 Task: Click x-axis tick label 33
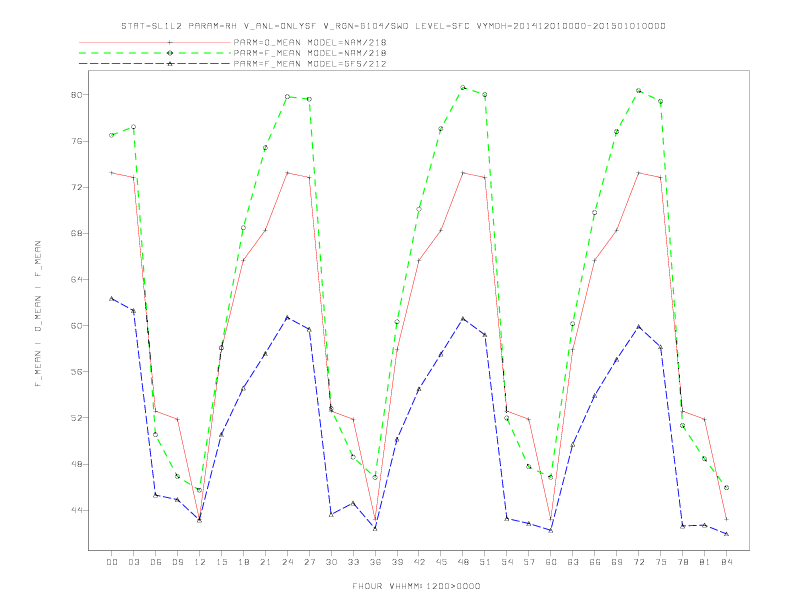(353, 562)
